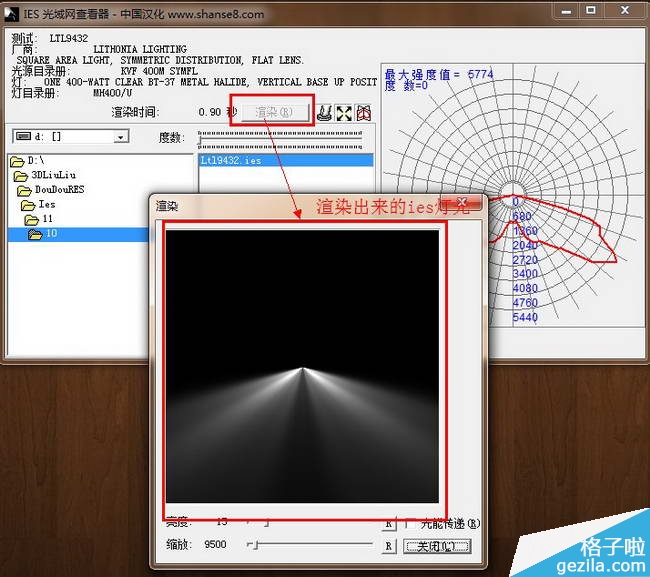
Task: Reset zoom with its R button
Action: (x=388, y=546)
